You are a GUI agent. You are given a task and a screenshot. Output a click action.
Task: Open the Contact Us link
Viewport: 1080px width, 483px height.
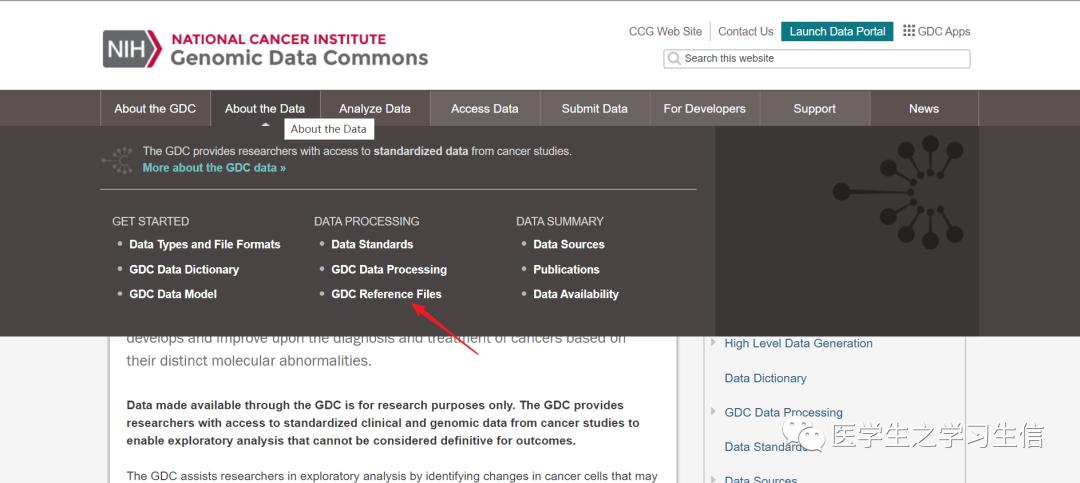[x=746, y=31]
